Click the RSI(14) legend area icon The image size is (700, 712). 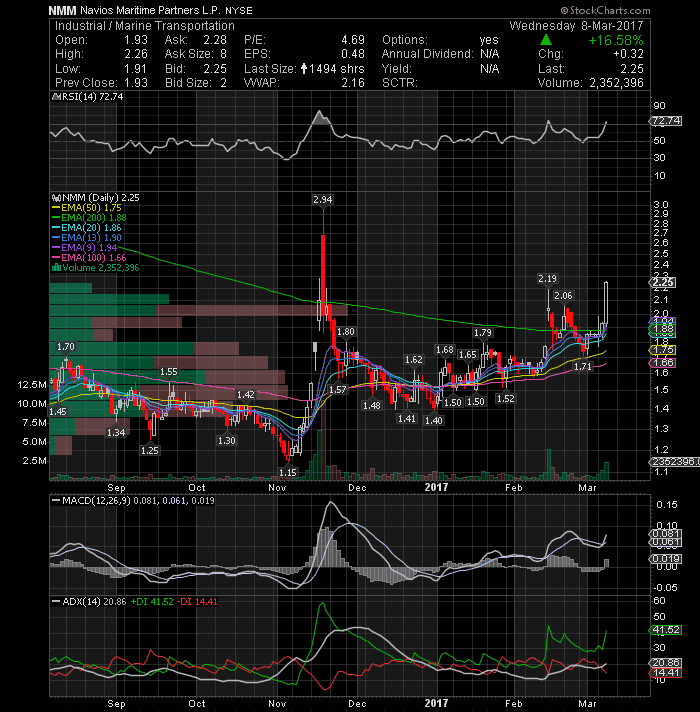56,97
